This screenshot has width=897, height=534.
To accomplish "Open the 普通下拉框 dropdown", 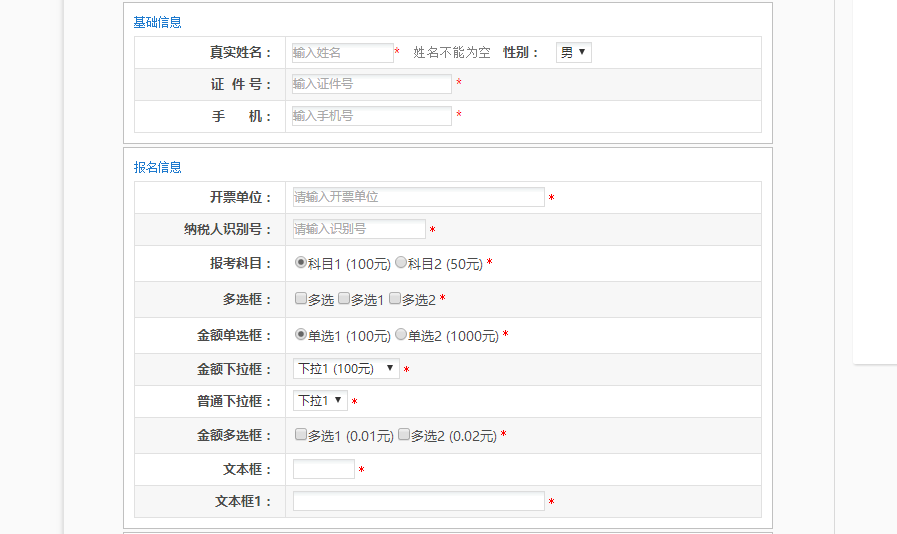I will coord(320,401).
